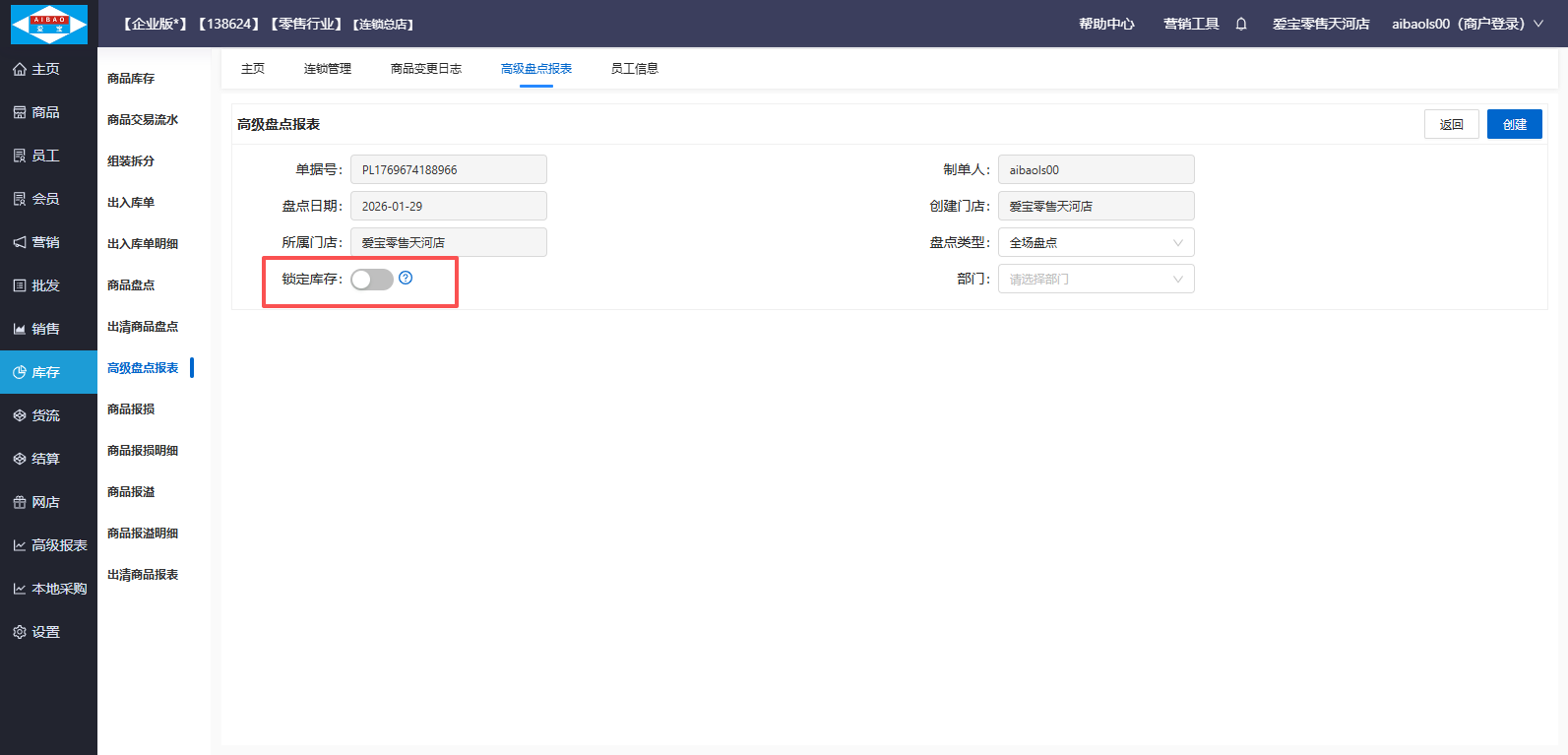Viewport: 1568px width, 755px height.
Task: Click the 单据号 input field
Action: pos(448,169)
